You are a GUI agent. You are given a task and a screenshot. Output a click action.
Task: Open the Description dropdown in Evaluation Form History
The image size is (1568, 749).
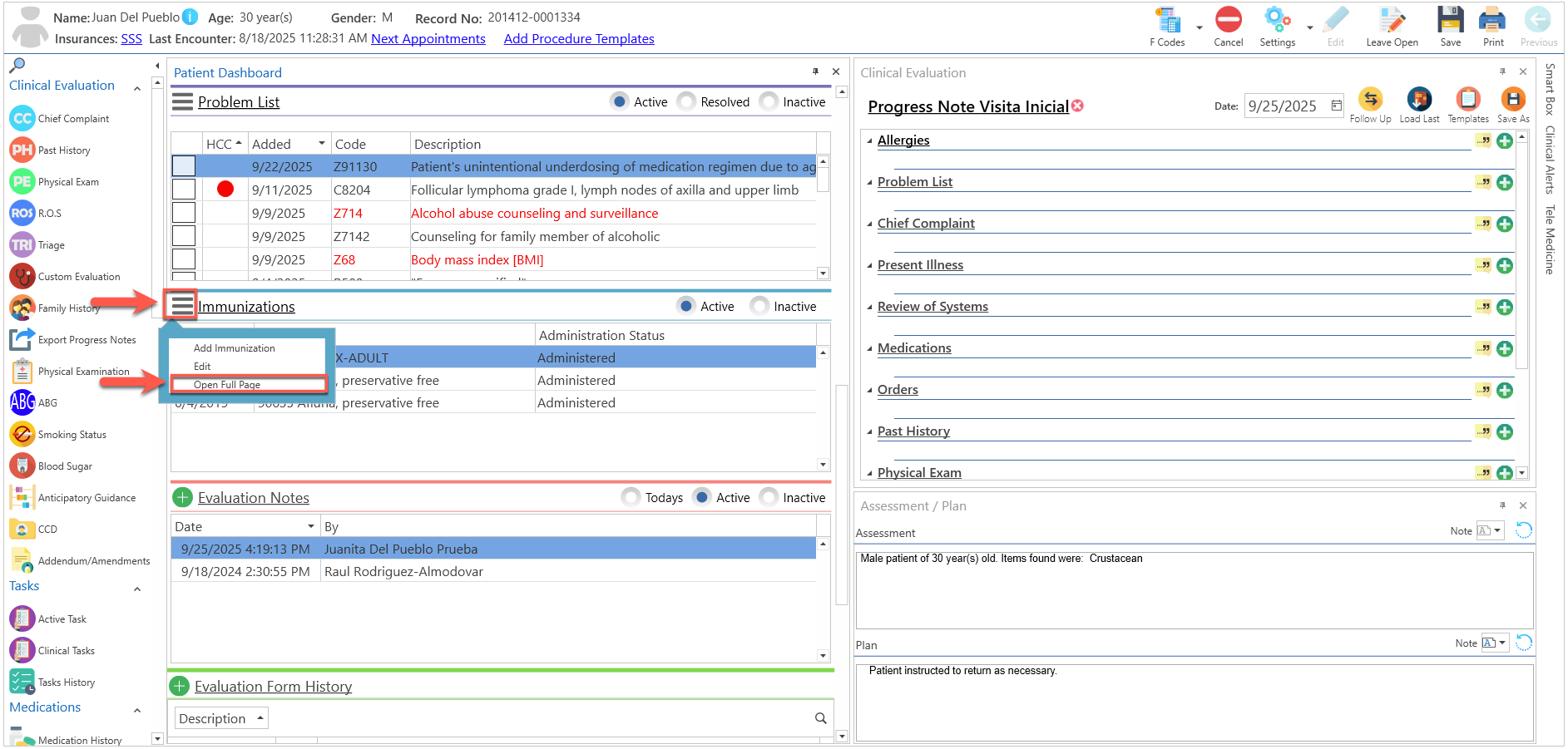pyautogui.click(x=221, y=718)
